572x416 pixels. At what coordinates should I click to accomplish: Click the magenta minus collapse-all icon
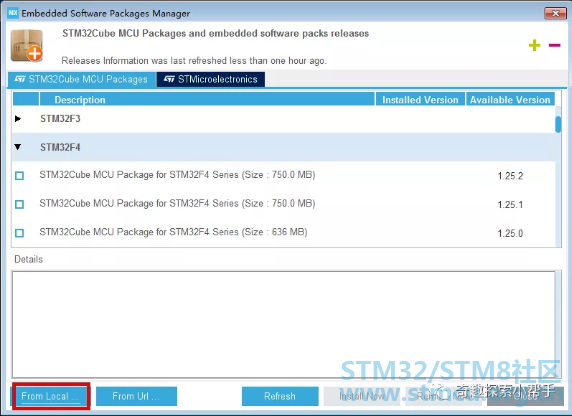click(x=554, y=45)
